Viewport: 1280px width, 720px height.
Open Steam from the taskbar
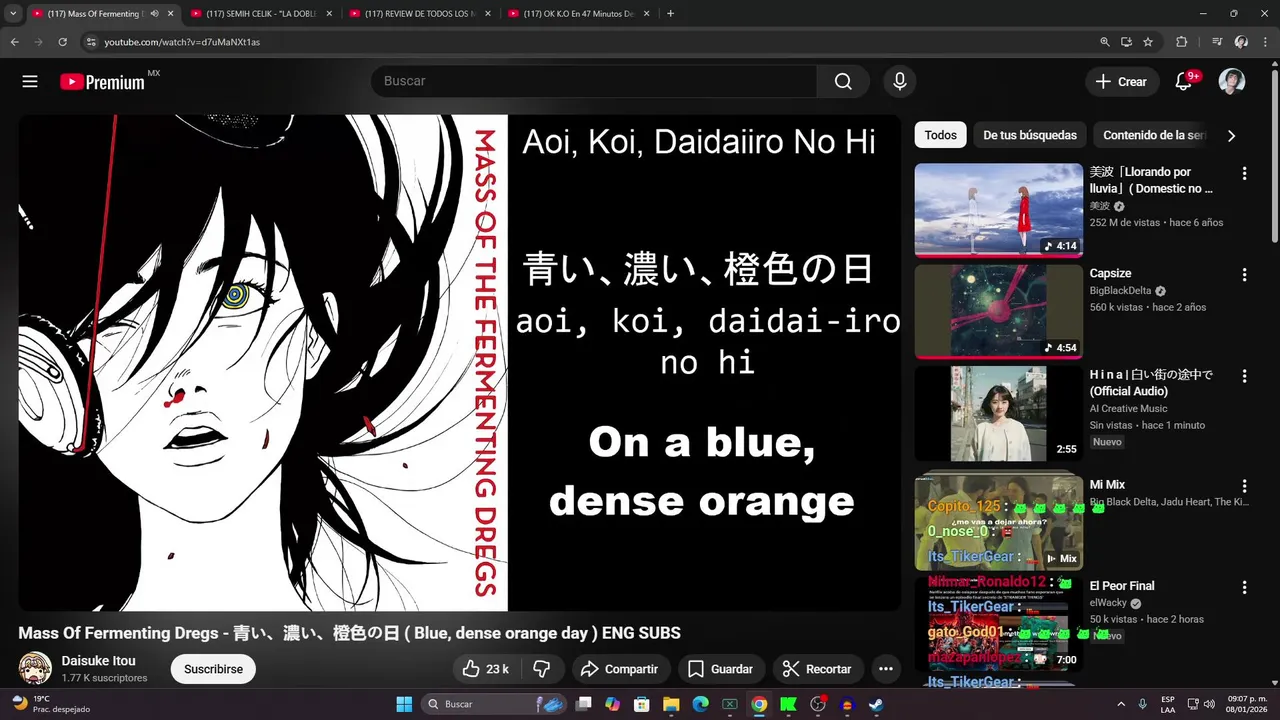pyautogui.click(x=876, y=704)
